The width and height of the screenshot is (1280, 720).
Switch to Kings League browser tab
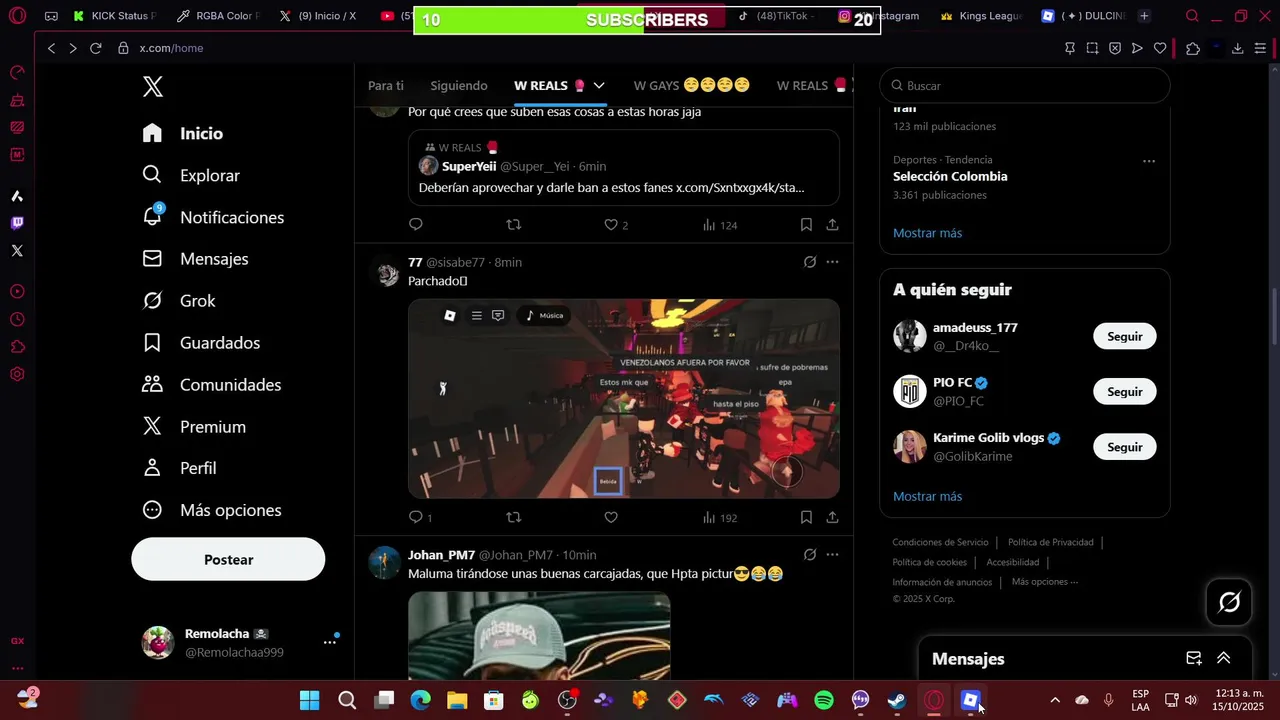coord(980,16)
